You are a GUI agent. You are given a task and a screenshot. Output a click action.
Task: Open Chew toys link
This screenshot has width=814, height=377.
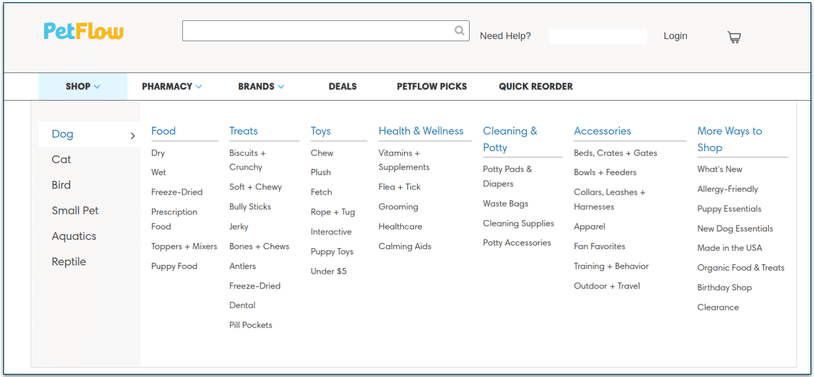tap(322, 153)
